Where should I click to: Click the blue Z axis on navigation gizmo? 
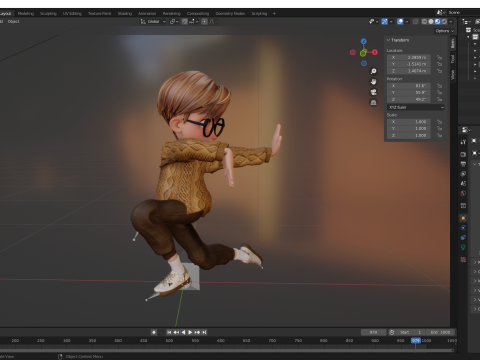click(x=364, y=41)
